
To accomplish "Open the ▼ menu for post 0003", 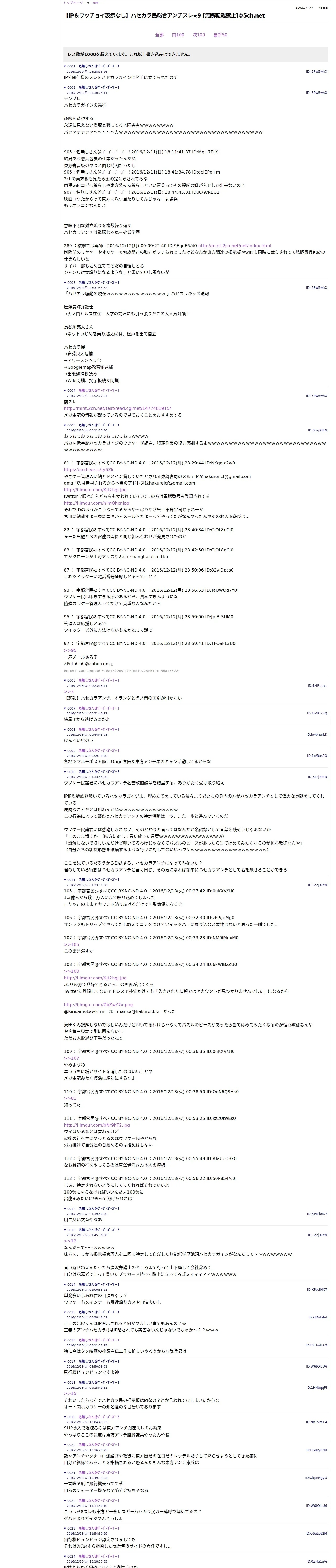I will 65,283.
